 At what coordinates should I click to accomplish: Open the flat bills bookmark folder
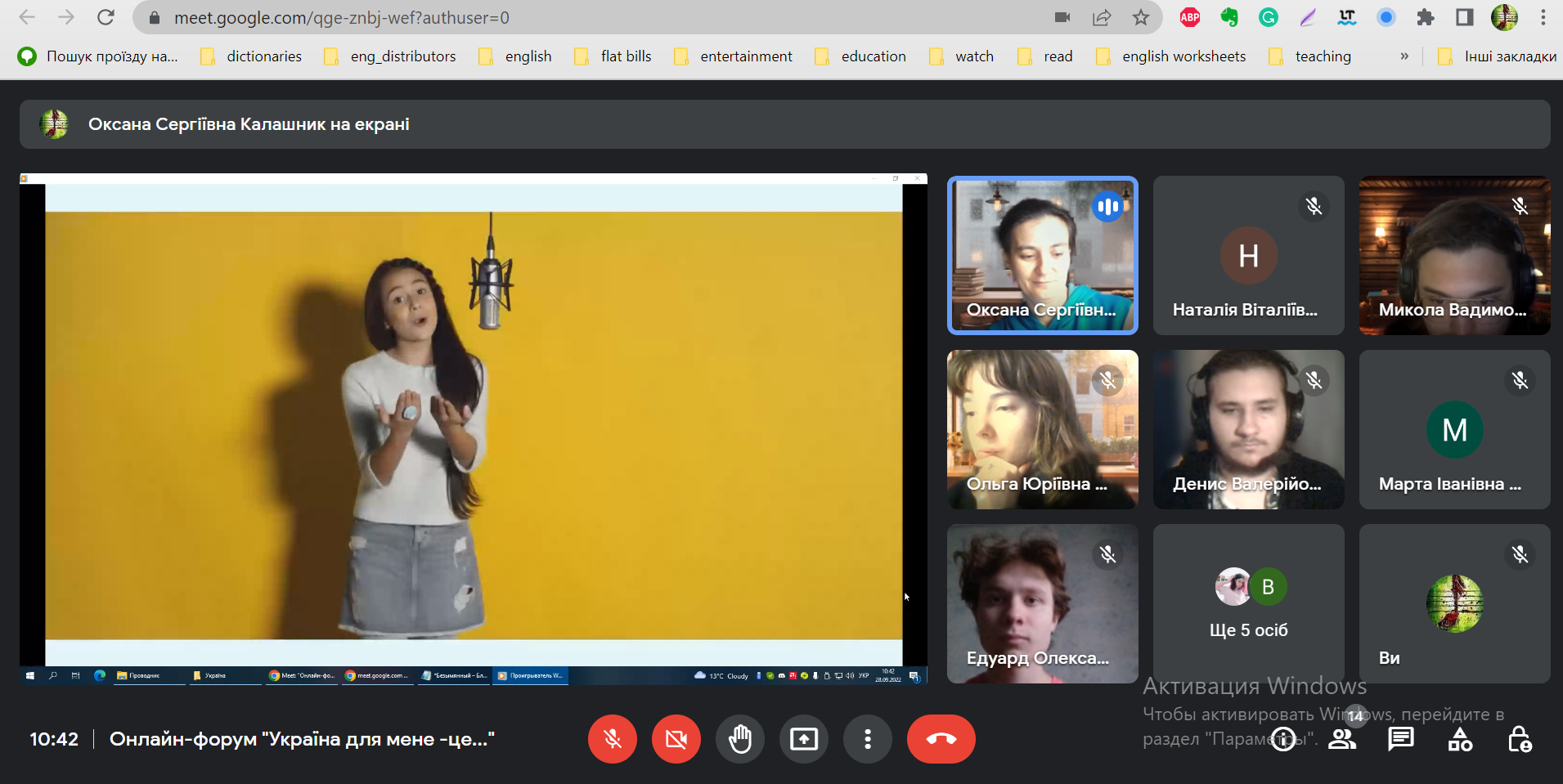click(x=613, y=56)
